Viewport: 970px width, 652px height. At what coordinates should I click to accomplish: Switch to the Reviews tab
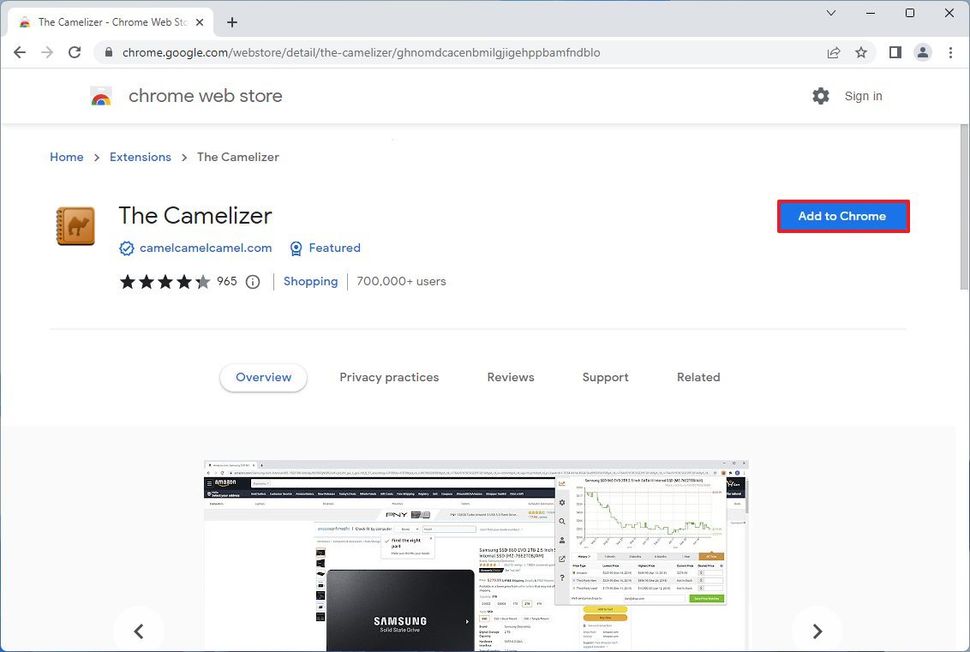pos(510,377)
